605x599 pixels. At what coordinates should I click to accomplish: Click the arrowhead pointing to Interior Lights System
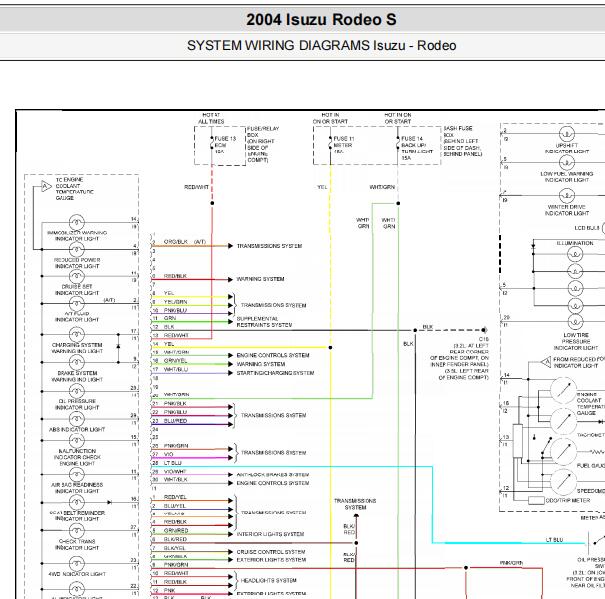pos(230,534)
